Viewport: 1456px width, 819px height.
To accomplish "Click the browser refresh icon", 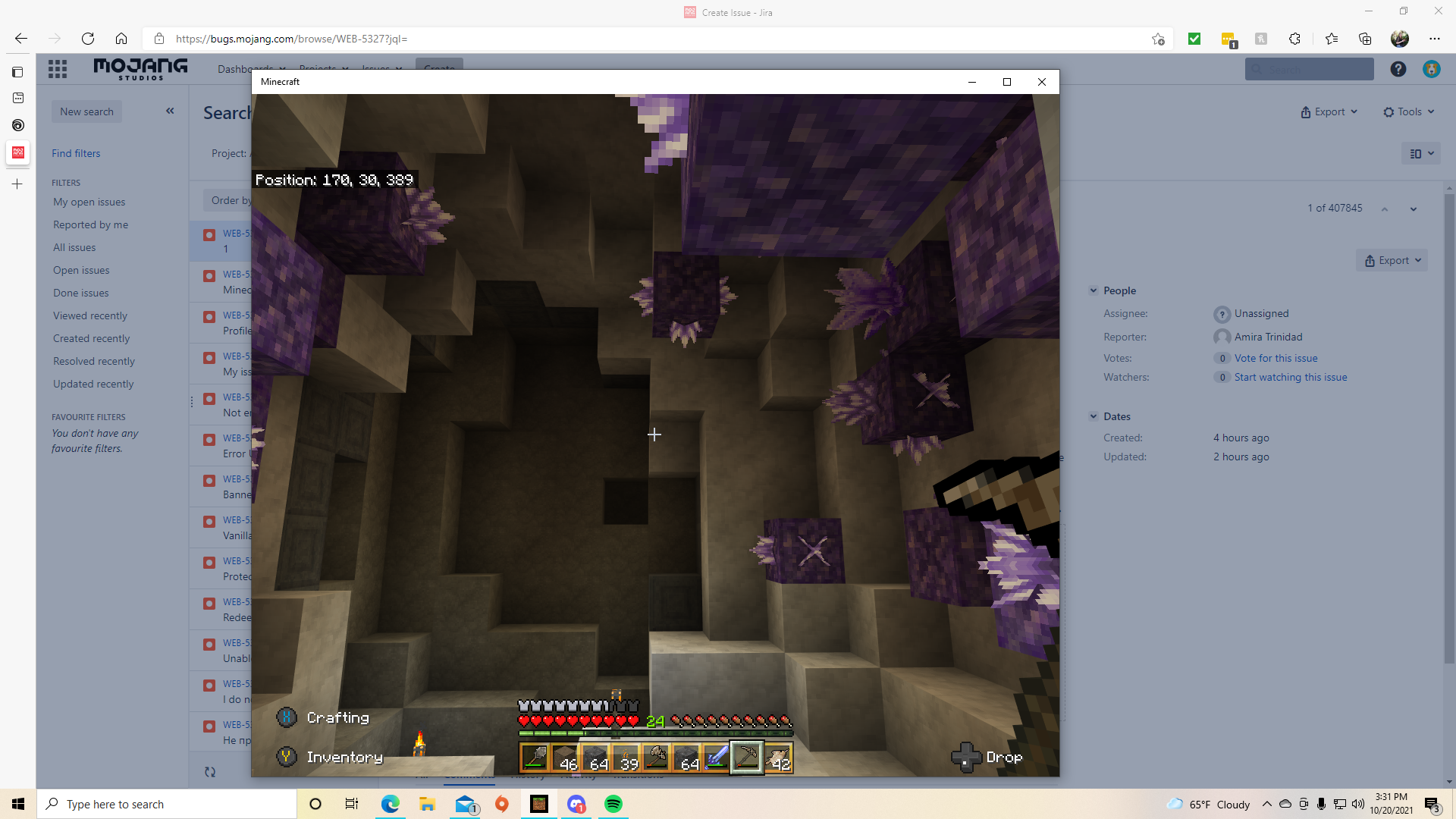I will coord(88,39).
